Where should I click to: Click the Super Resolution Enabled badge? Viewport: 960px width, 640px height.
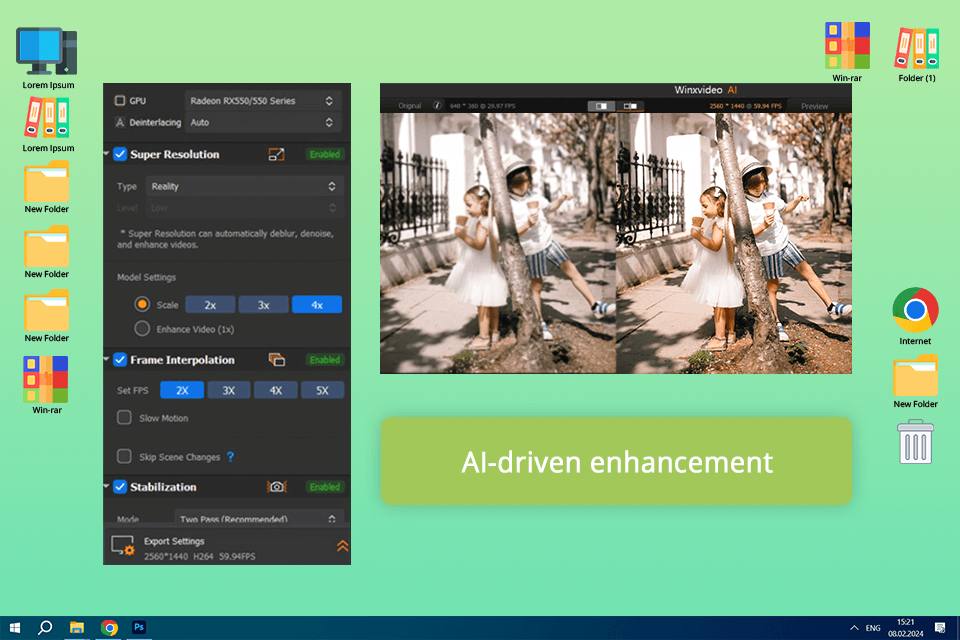point(324,154)
